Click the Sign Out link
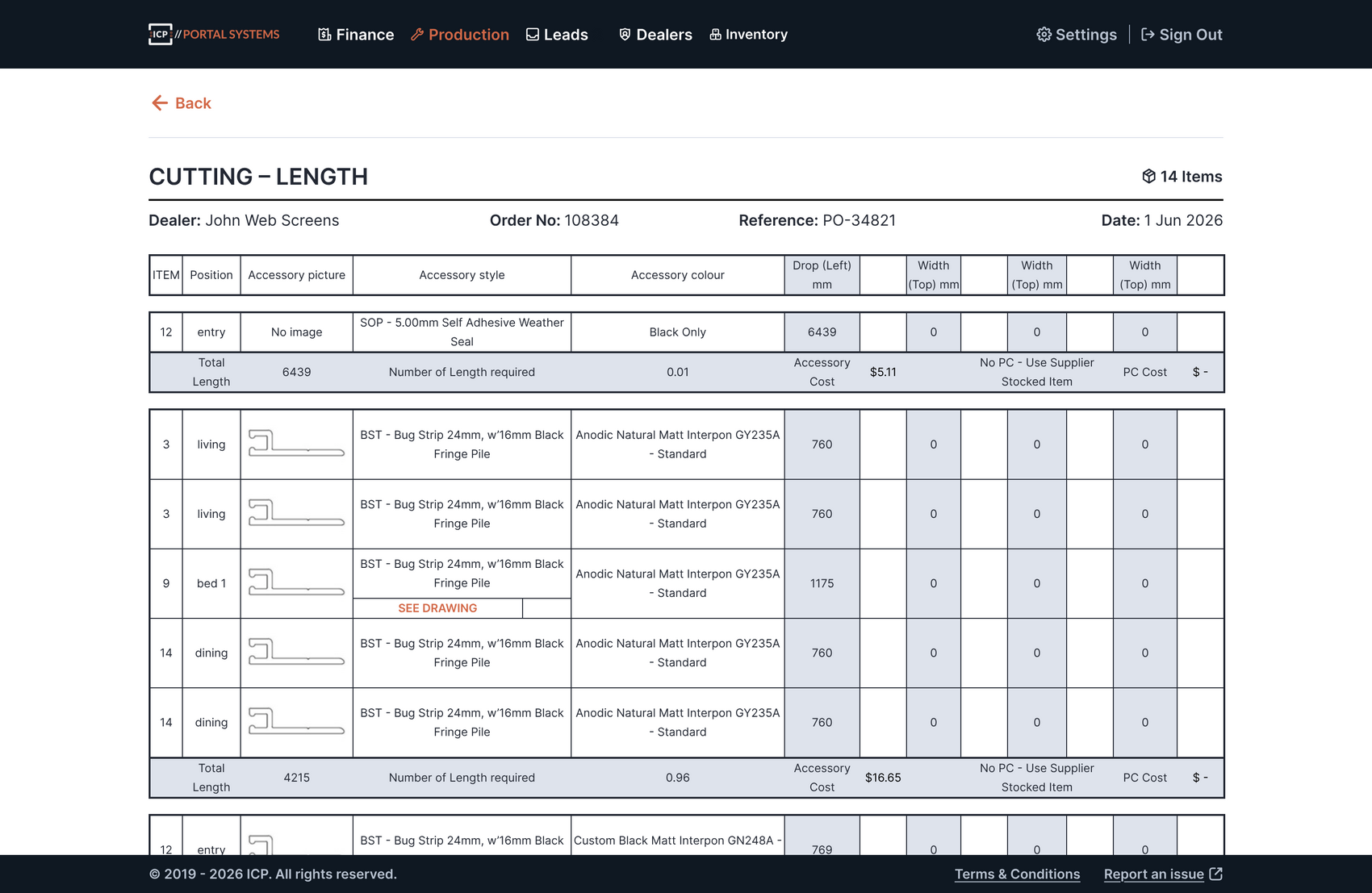1372x893 pixels. (1182, 35)
